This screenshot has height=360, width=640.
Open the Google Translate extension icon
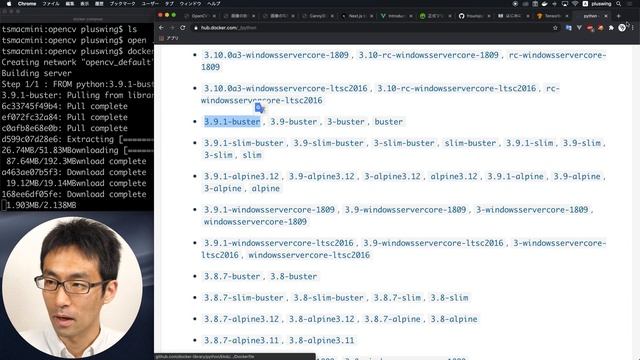point(569,28)
